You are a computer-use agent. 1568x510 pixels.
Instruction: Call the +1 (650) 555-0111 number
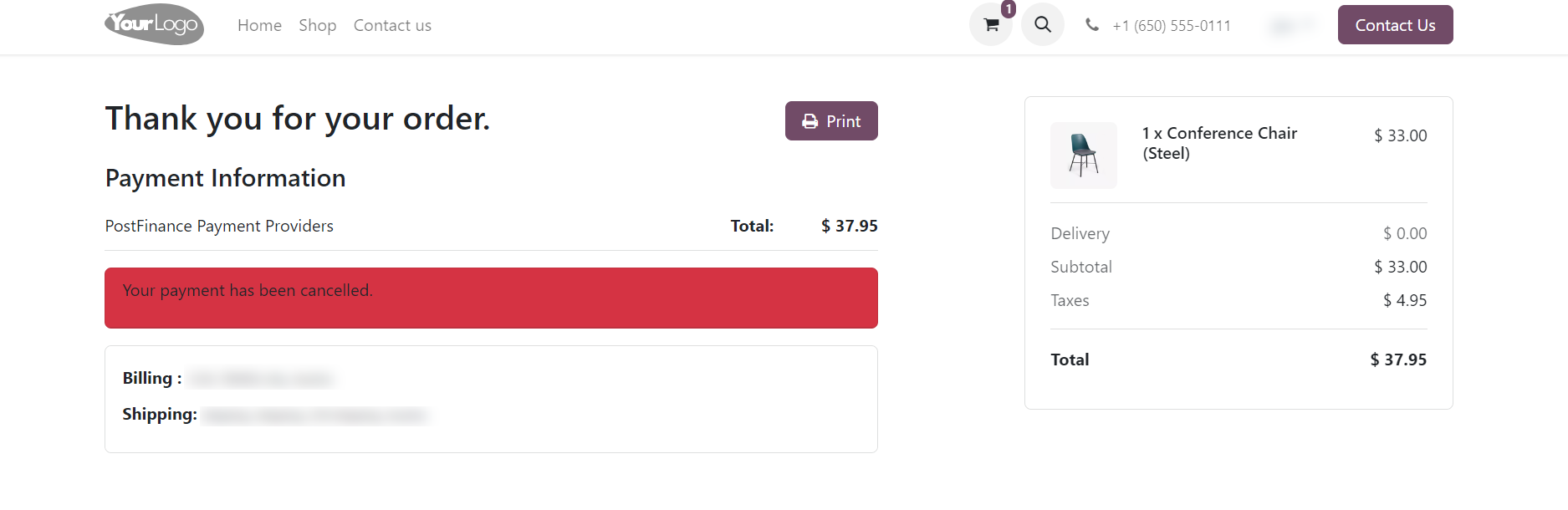[x=1171, y=25]
